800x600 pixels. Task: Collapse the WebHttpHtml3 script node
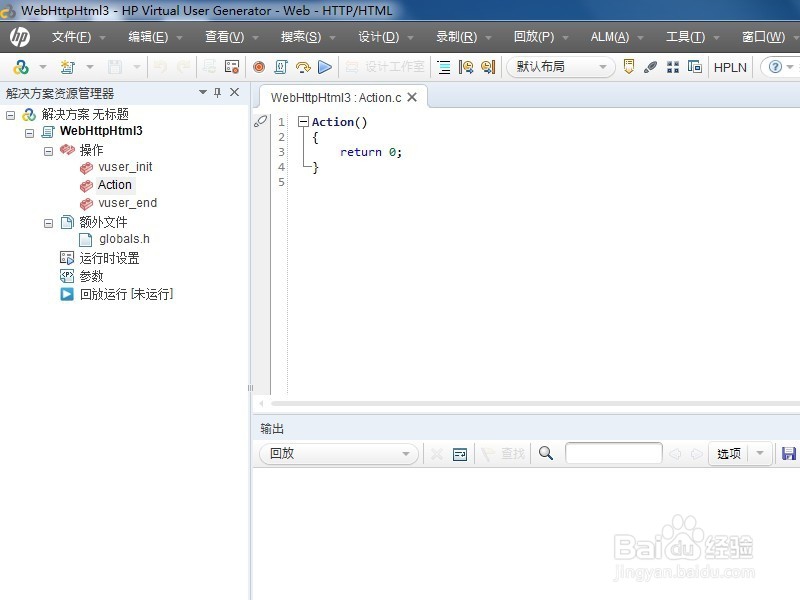click(x=30, y=133)
